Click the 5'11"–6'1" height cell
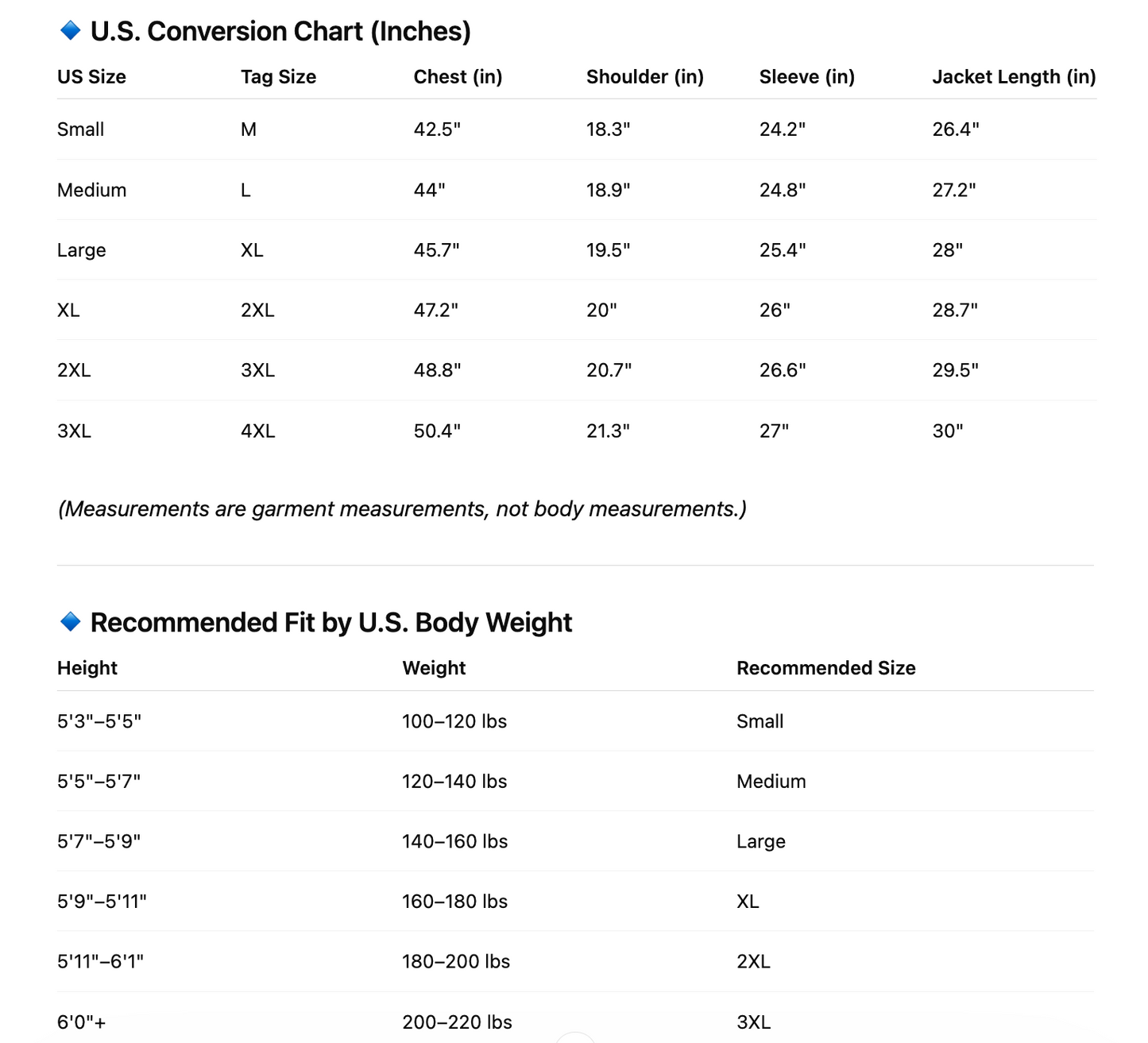 tap(100, 962)
